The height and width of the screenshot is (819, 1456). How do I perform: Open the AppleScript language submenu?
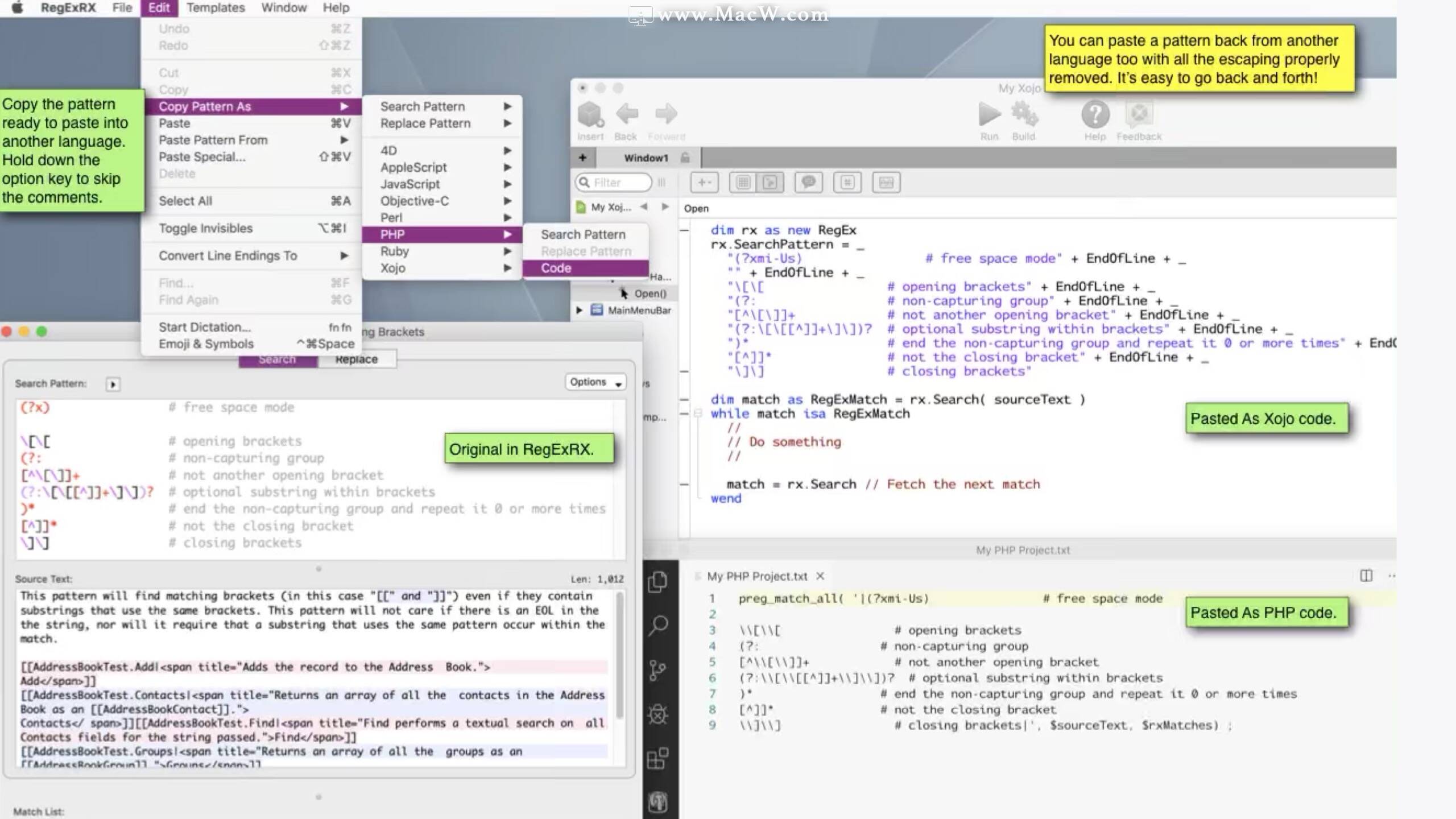(x=442, y=167)
